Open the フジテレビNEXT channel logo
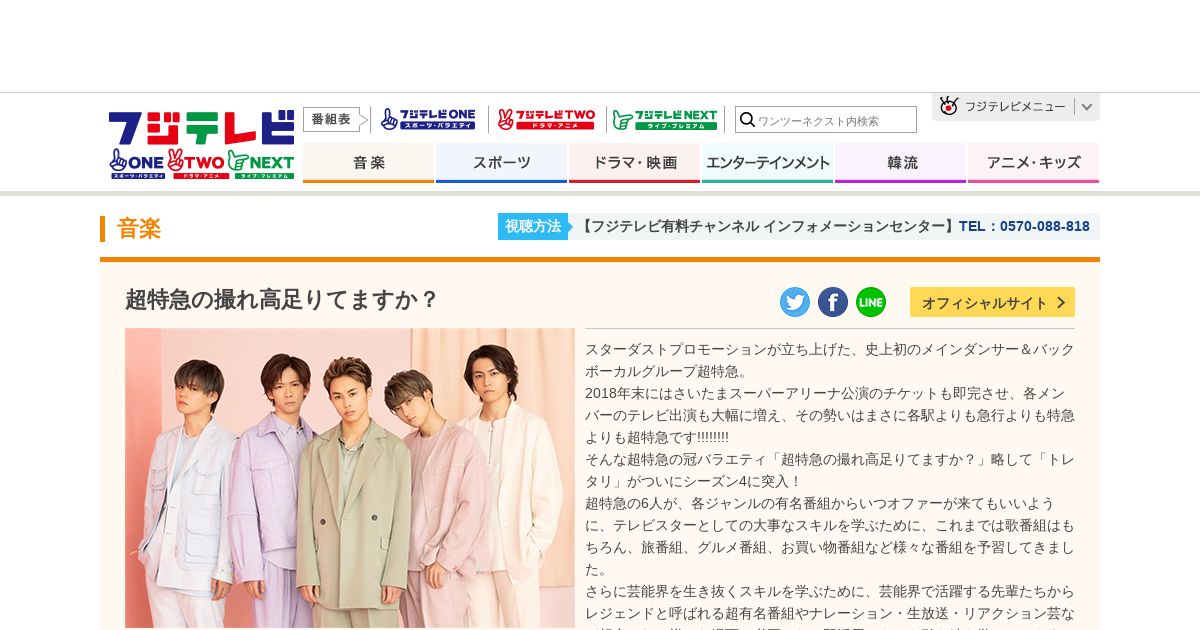The width and height of the screenshot is (1200, 630). pyautogui.click(x=665, y=119)
